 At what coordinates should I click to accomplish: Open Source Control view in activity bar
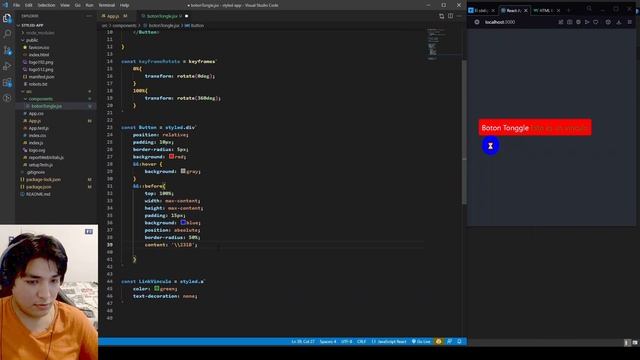coord(7,50)
